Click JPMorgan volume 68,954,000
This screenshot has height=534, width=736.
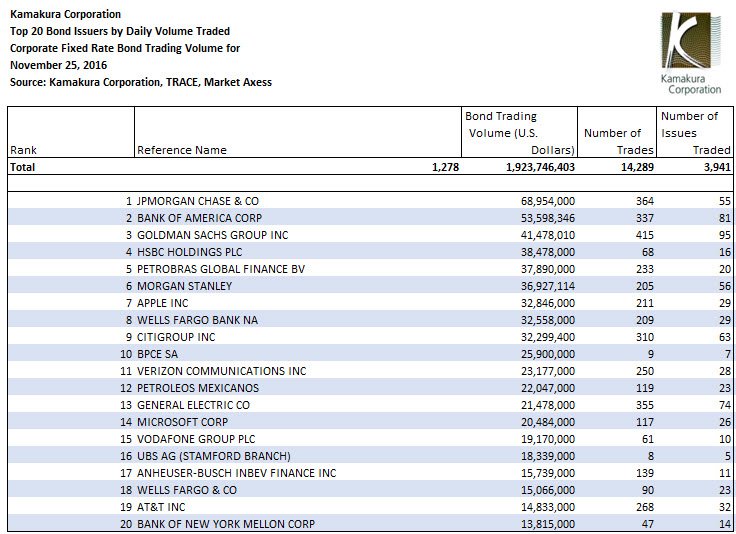548,201
